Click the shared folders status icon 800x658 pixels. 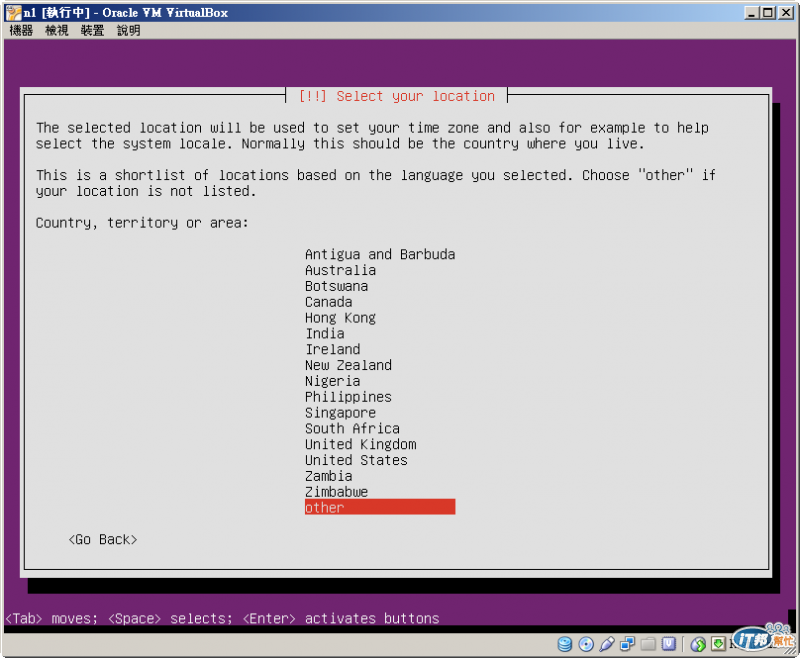tap(648, 644)
